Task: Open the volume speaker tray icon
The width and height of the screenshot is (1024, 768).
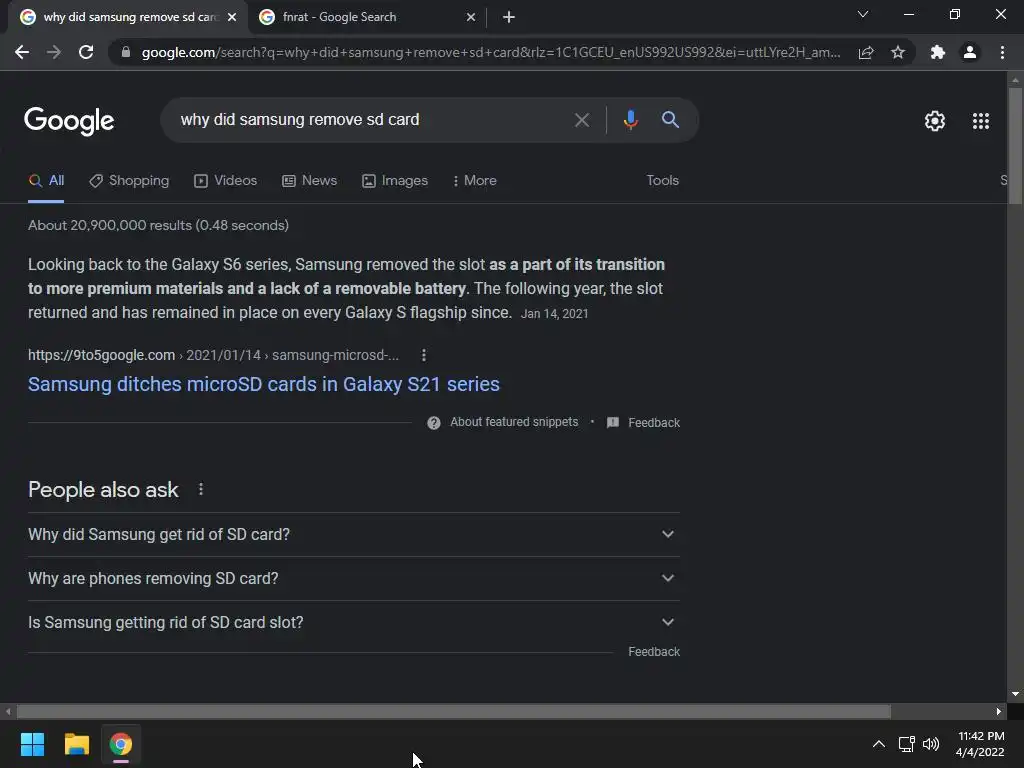Action: click(x=931, y=744)
